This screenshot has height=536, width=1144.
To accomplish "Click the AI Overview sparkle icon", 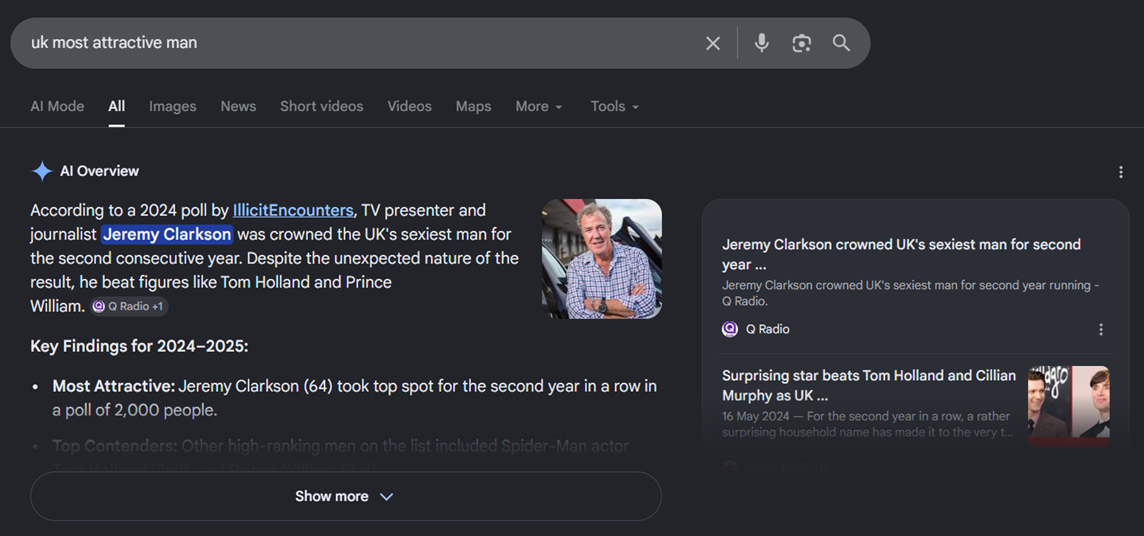I will click(42, 171).
